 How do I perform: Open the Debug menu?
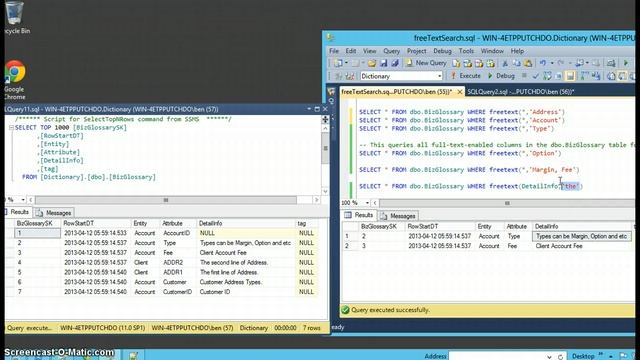click(442, 51)
